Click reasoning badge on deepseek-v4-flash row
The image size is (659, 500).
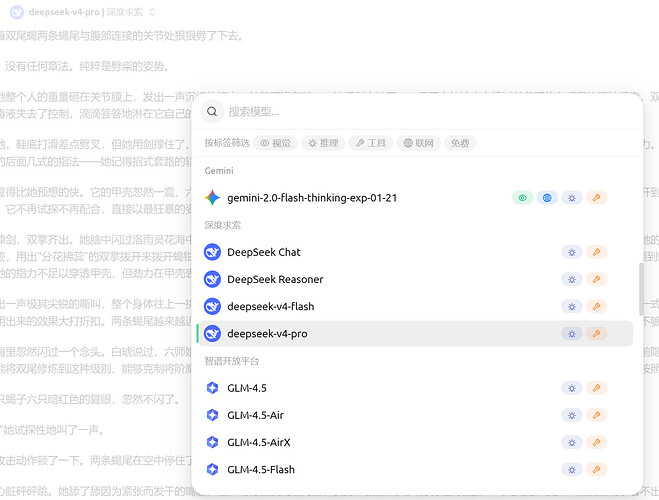[x=572, y=307]
